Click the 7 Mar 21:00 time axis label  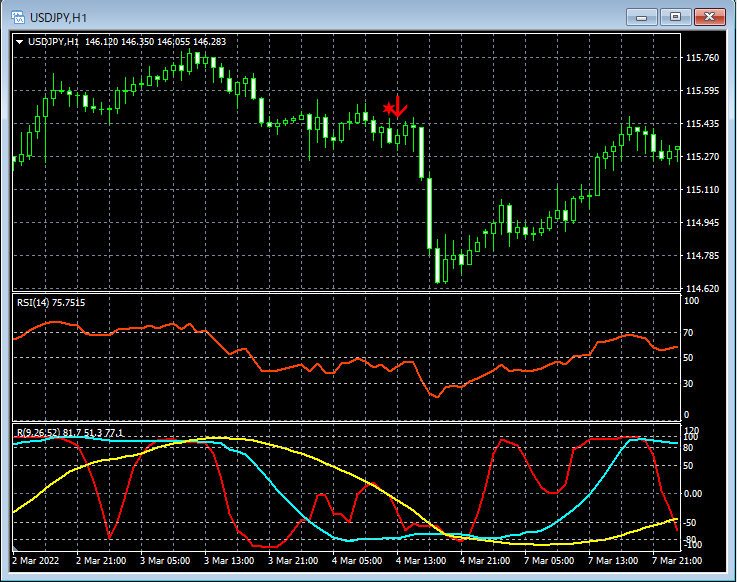tap(677, 561)
